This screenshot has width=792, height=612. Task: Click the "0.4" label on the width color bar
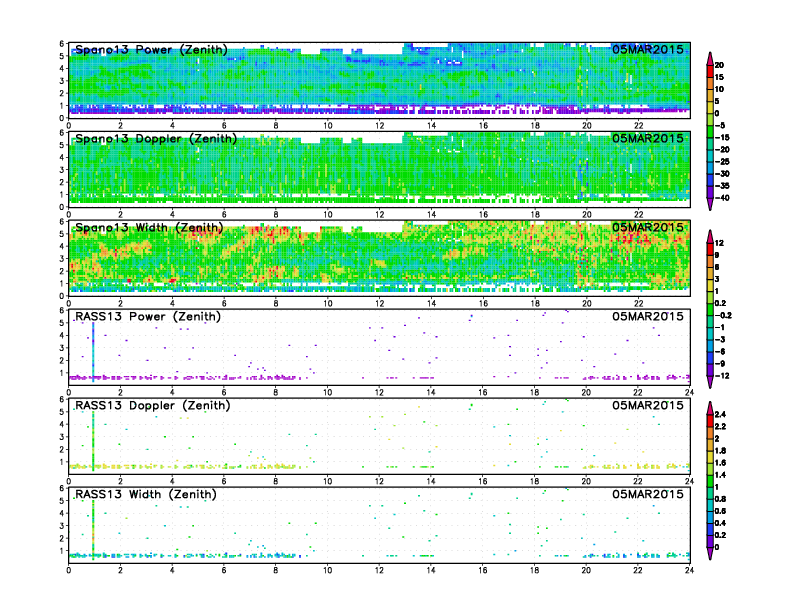coord(720,523)
